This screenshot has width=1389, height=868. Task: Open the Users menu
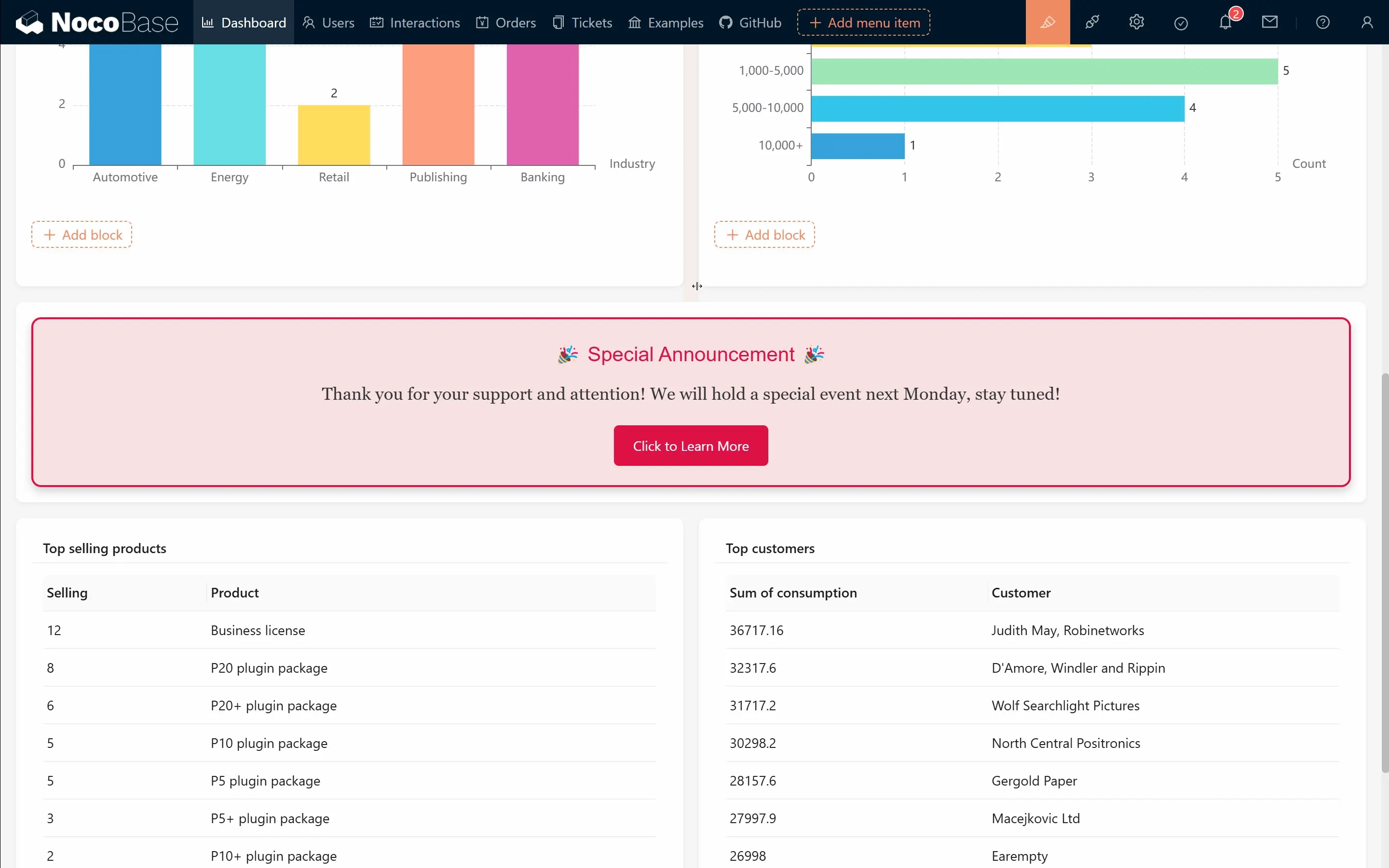point(328,22)
